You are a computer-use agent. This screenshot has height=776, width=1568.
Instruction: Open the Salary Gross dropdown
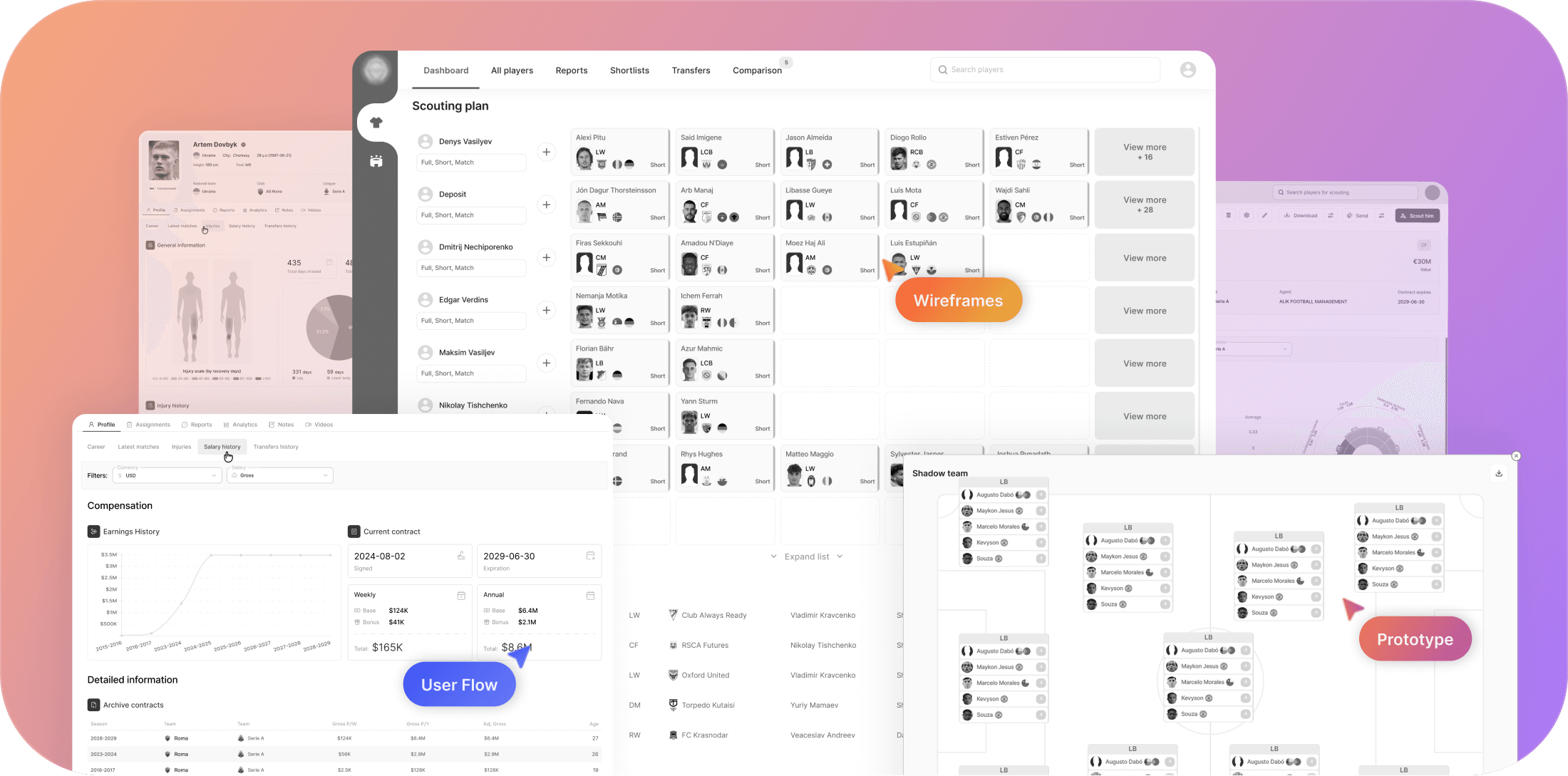pyautogui.click(x=279, y=475)
